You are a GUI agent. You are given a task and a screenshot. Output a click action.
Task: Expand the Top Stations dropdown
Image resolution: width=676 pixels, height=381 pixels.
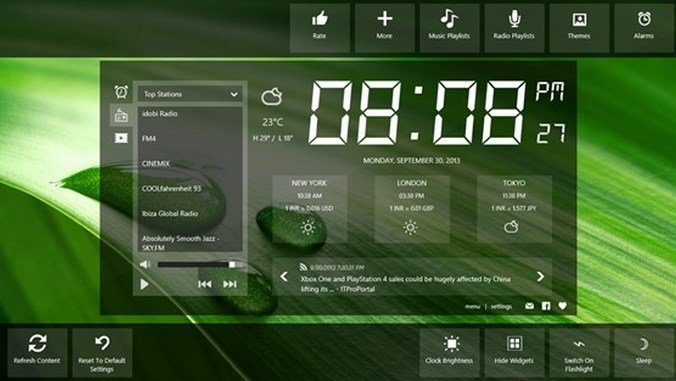click(190, 94)
